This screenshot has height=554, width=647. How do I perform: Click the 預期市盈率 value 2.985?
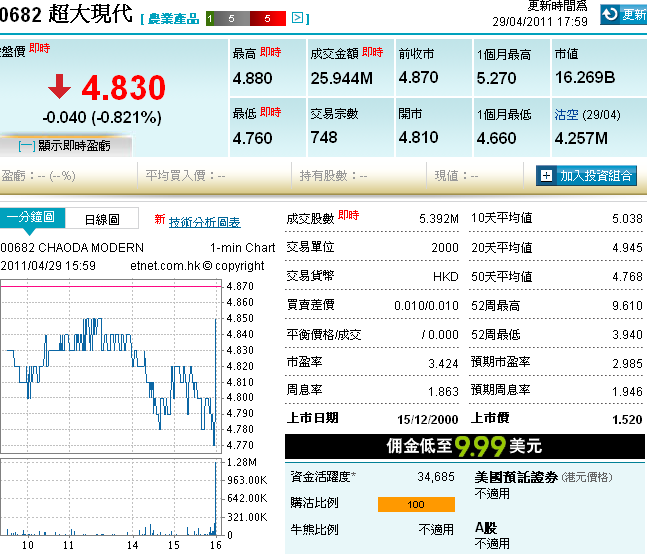point(627,363)
